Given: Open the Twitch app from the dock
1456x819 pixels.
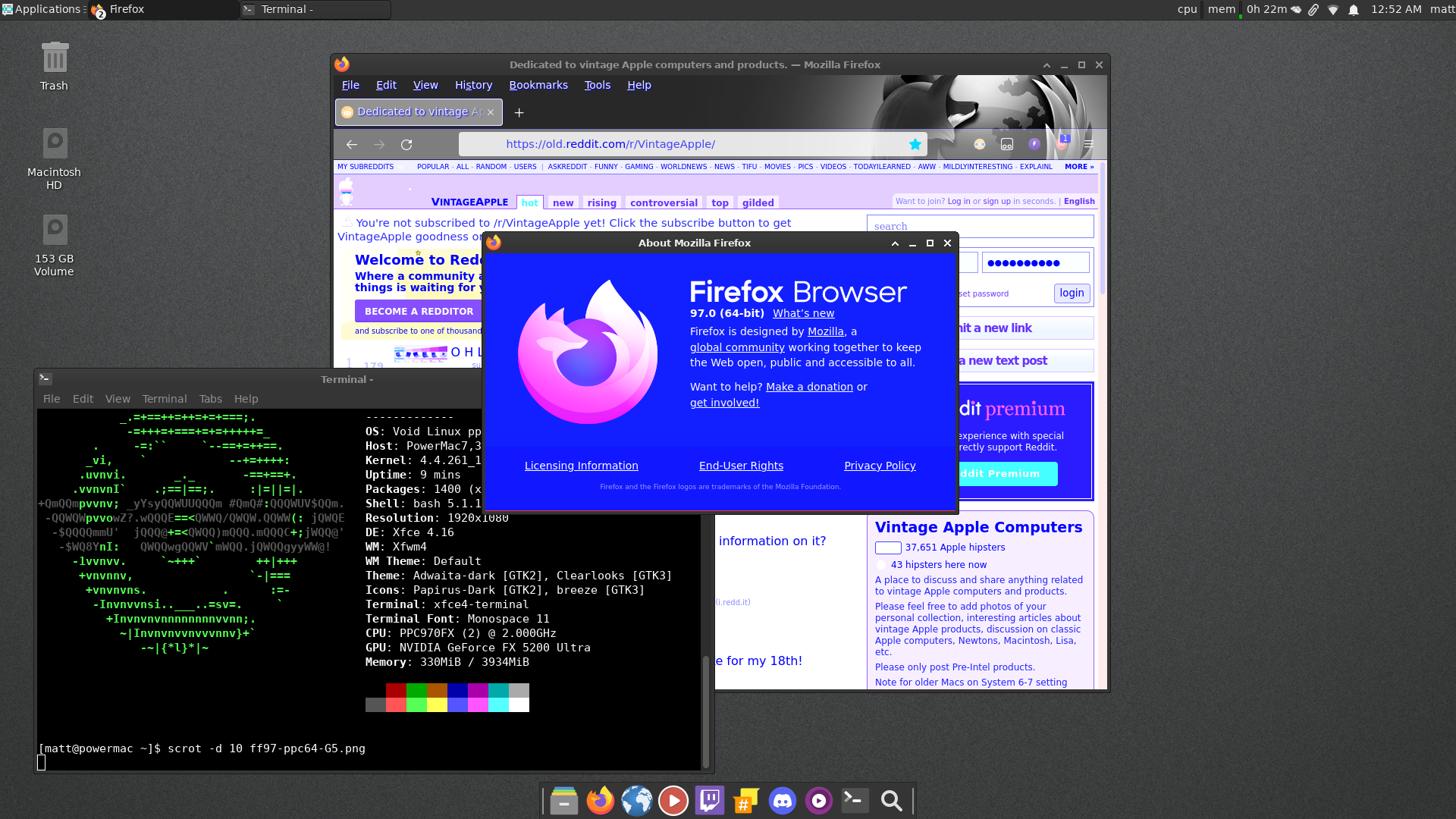Looking at the screenshot, I should (709, 801).
